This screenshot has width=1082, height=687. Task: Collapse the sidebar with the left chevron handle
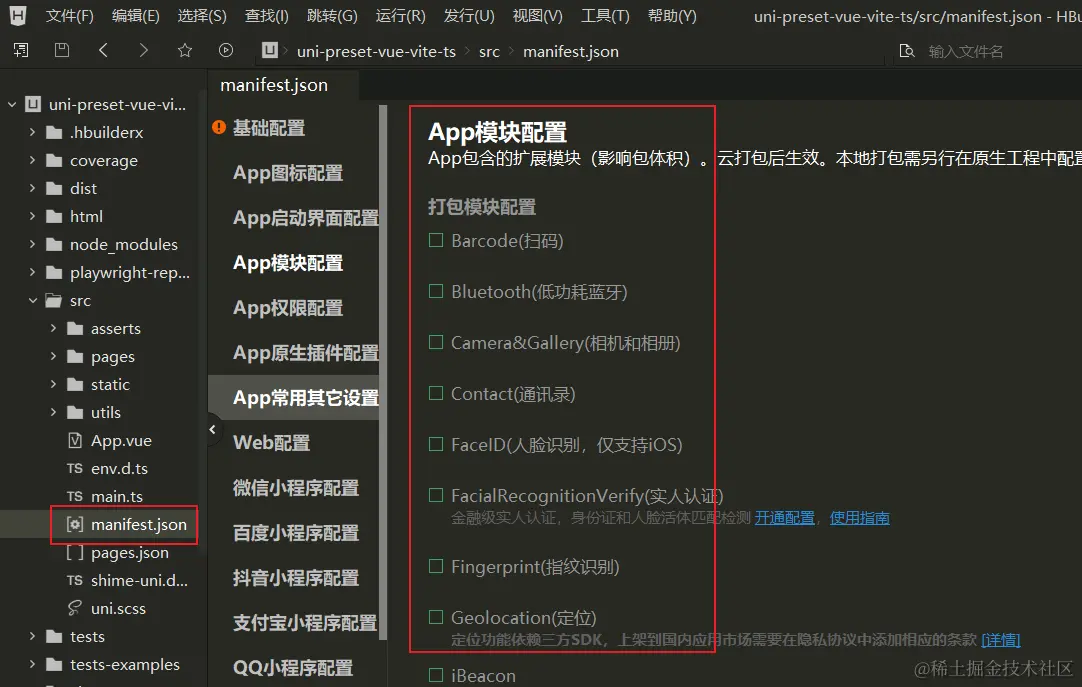click(x=213, y=429)
